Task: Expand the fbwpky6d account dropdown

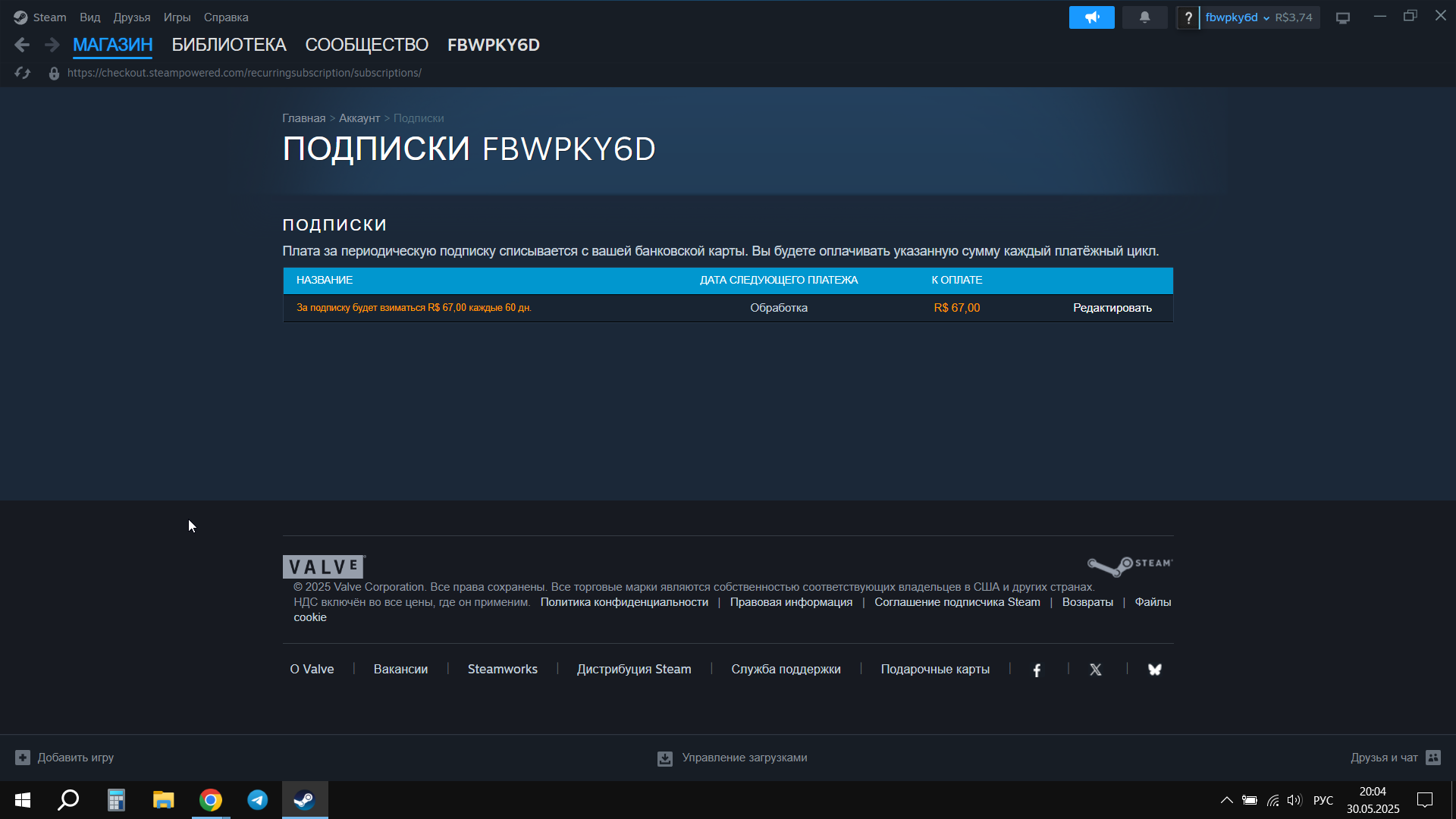Action: [1237, 17]
